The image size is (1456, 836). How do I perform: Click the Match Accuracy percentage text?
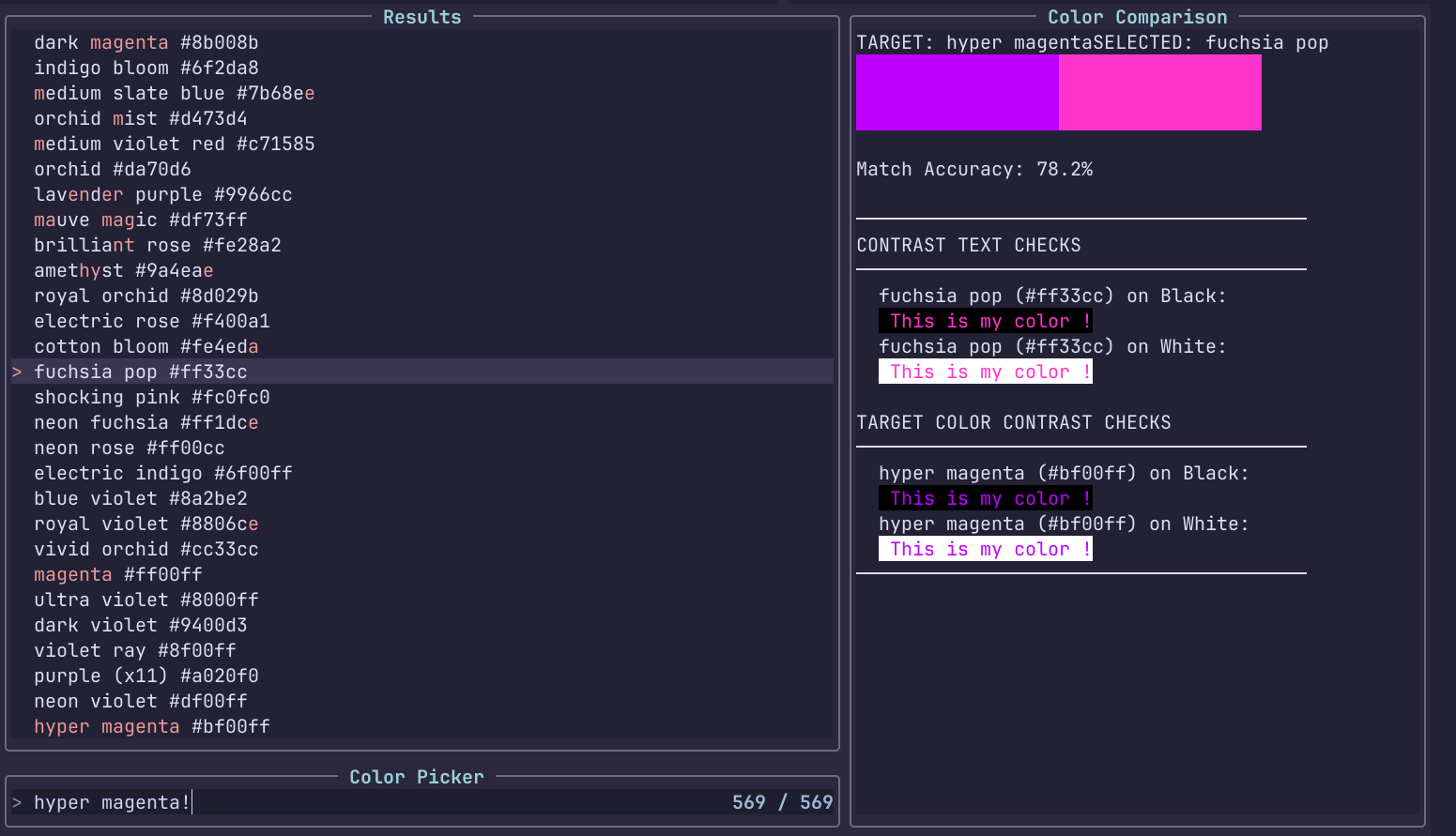(x=974, y=169)
